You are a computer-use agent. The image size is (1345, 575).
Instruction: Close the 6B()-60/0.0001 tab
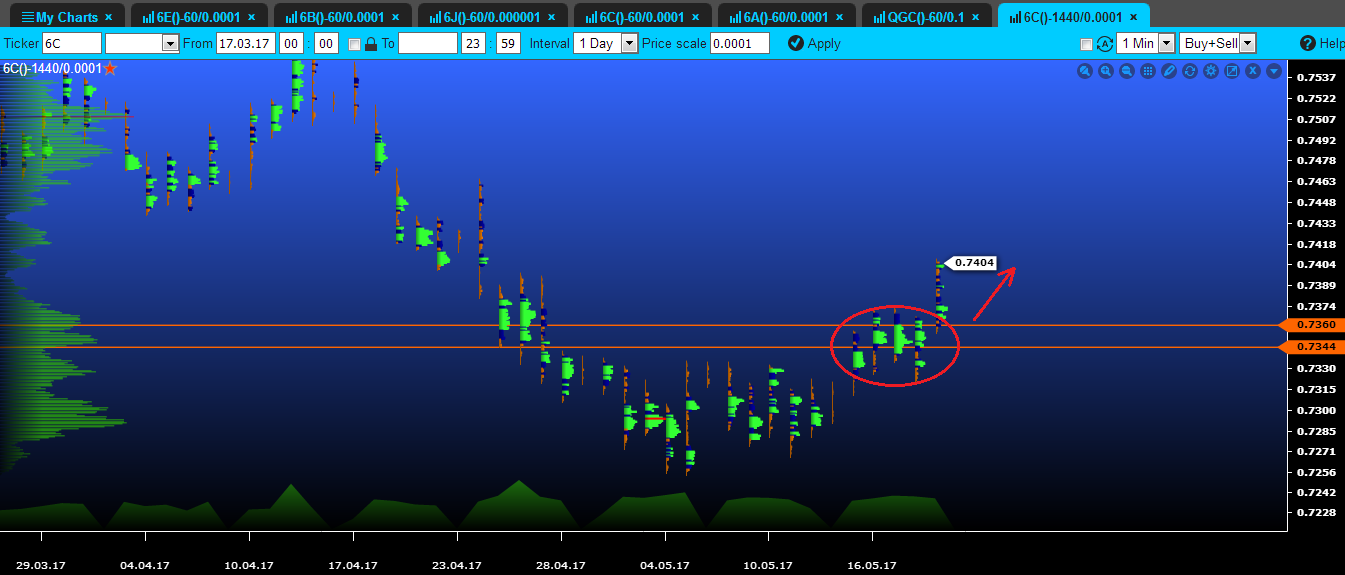[x=394, y=17]
